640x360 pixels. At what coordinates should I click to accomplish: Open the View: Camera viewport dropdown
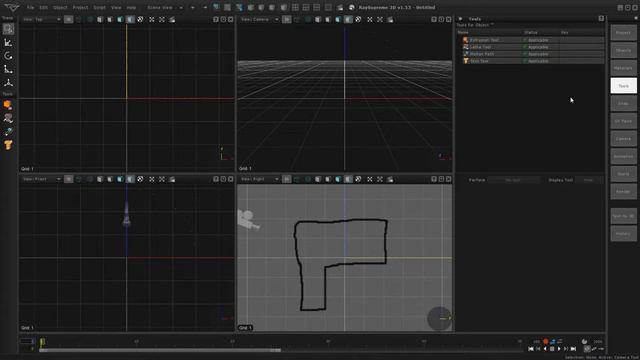(x=259, y=19)
